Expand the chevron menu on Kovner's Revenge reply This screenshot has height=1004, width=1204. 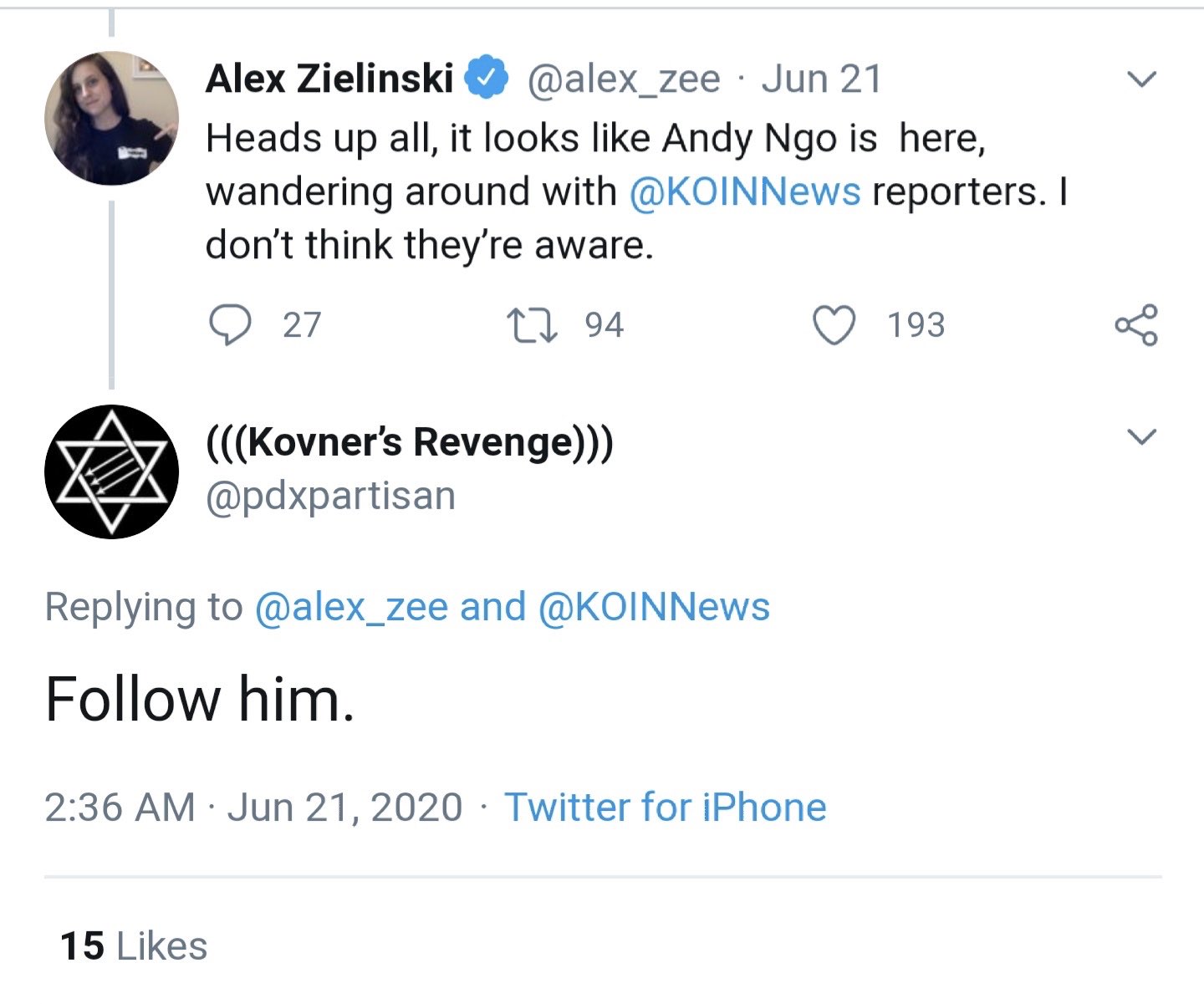tap(1141, 436)
